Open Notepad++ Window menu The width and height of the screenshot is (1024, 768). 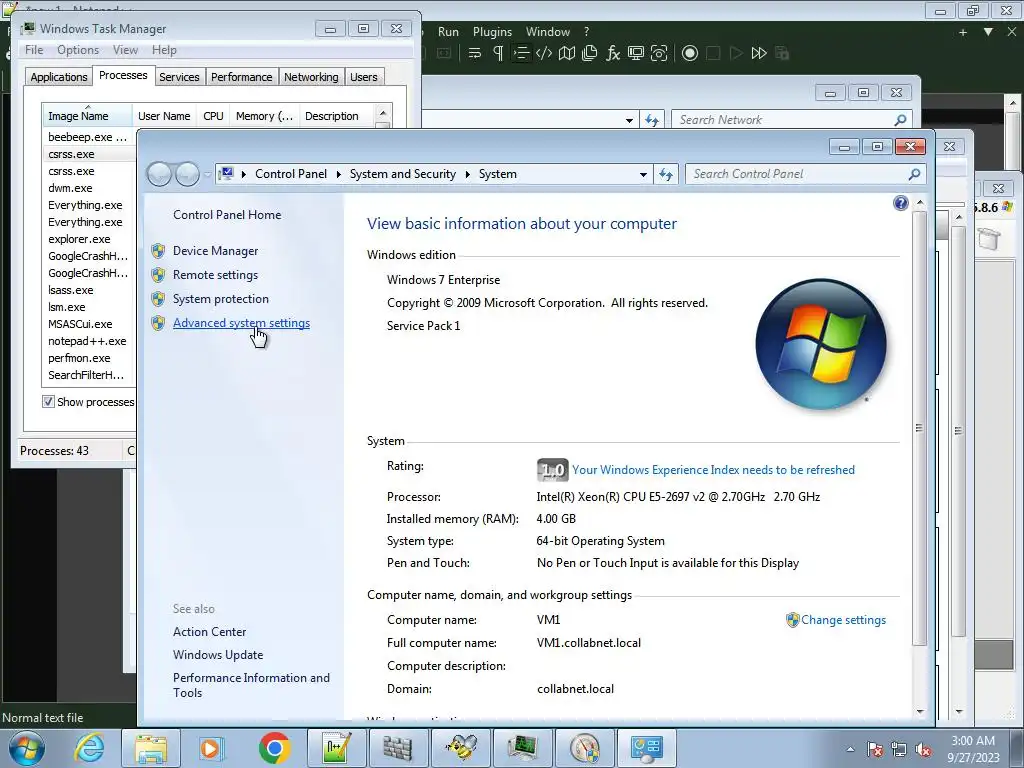pos(547,32)
